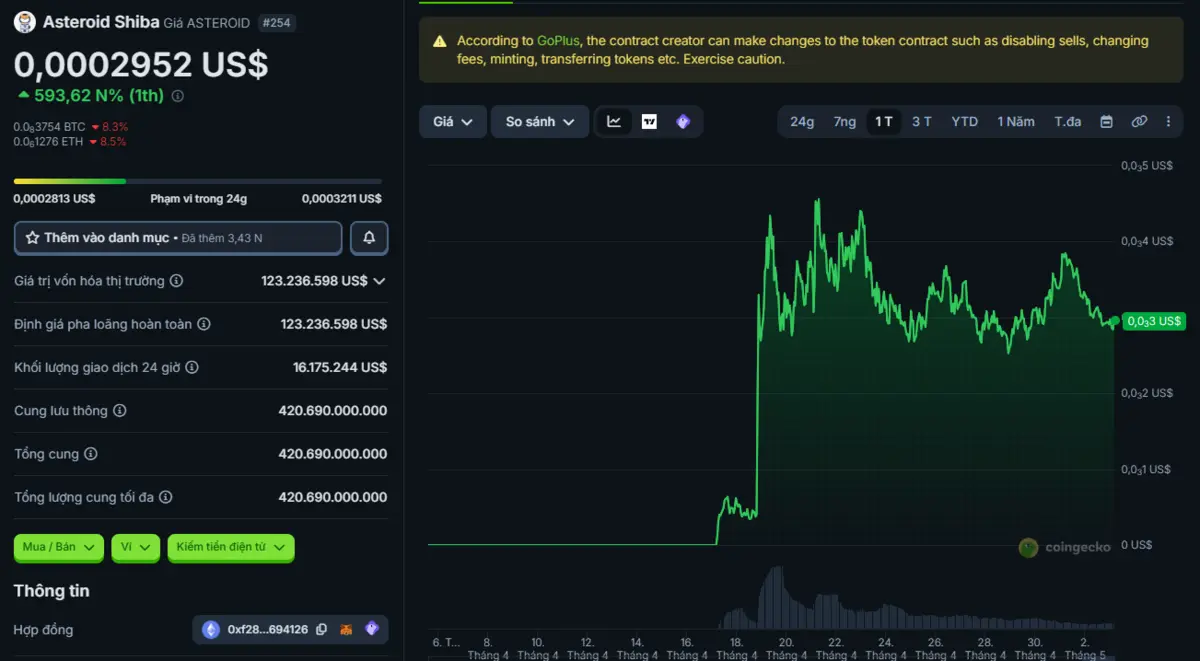1200x661 pixels.
Task: Click the price alert bell icon
Action: pyautogui.click(x=369, y=238)
